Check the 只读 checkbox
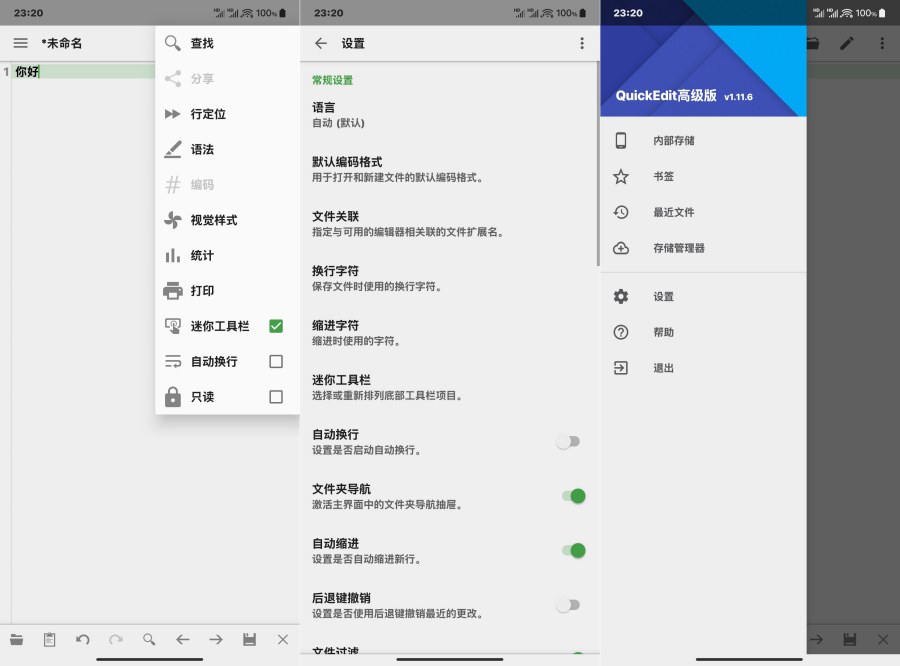900x666 pixels. tap(276, 397)
